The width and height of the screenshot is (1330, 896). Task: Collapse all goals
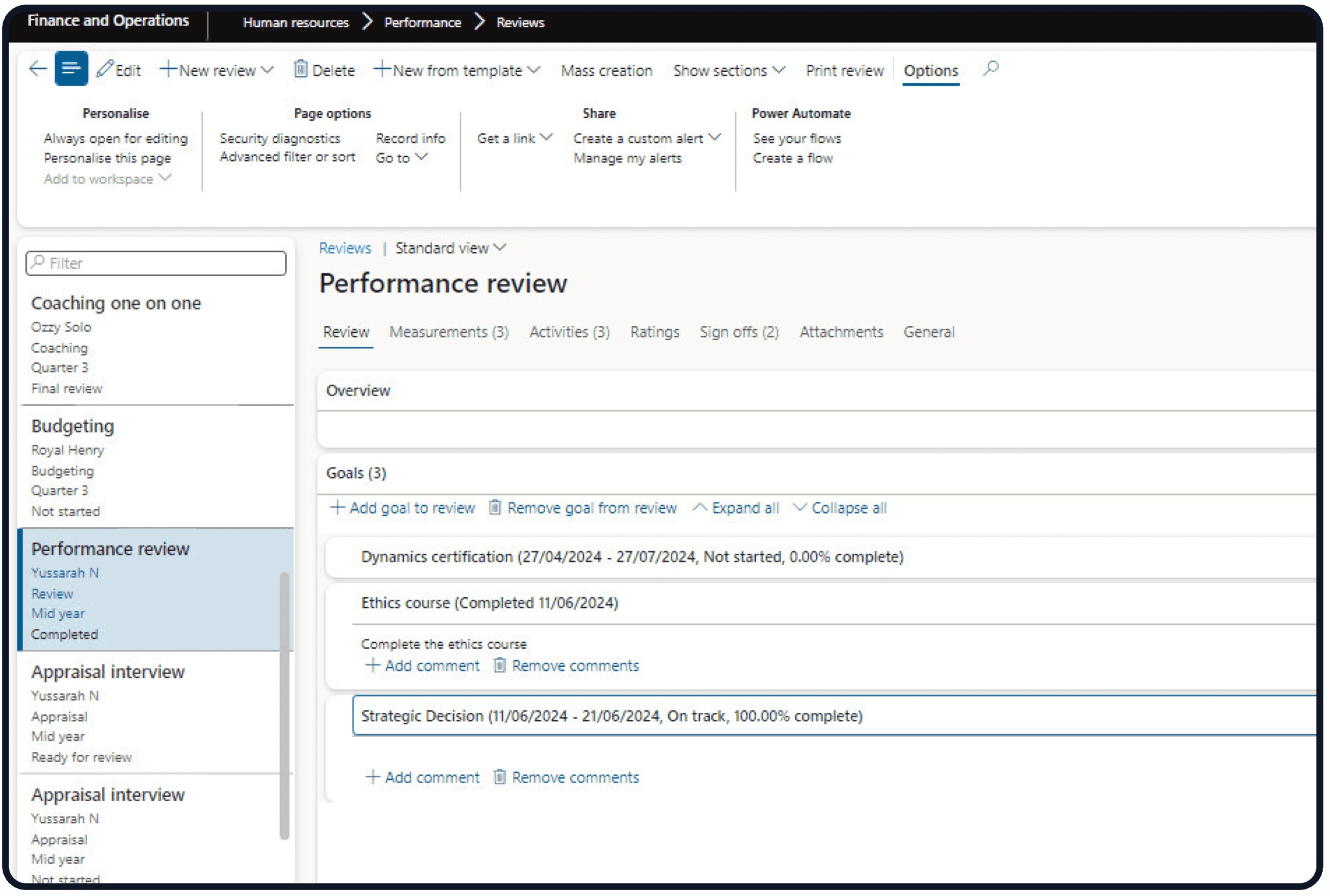(x=840, y=508)
